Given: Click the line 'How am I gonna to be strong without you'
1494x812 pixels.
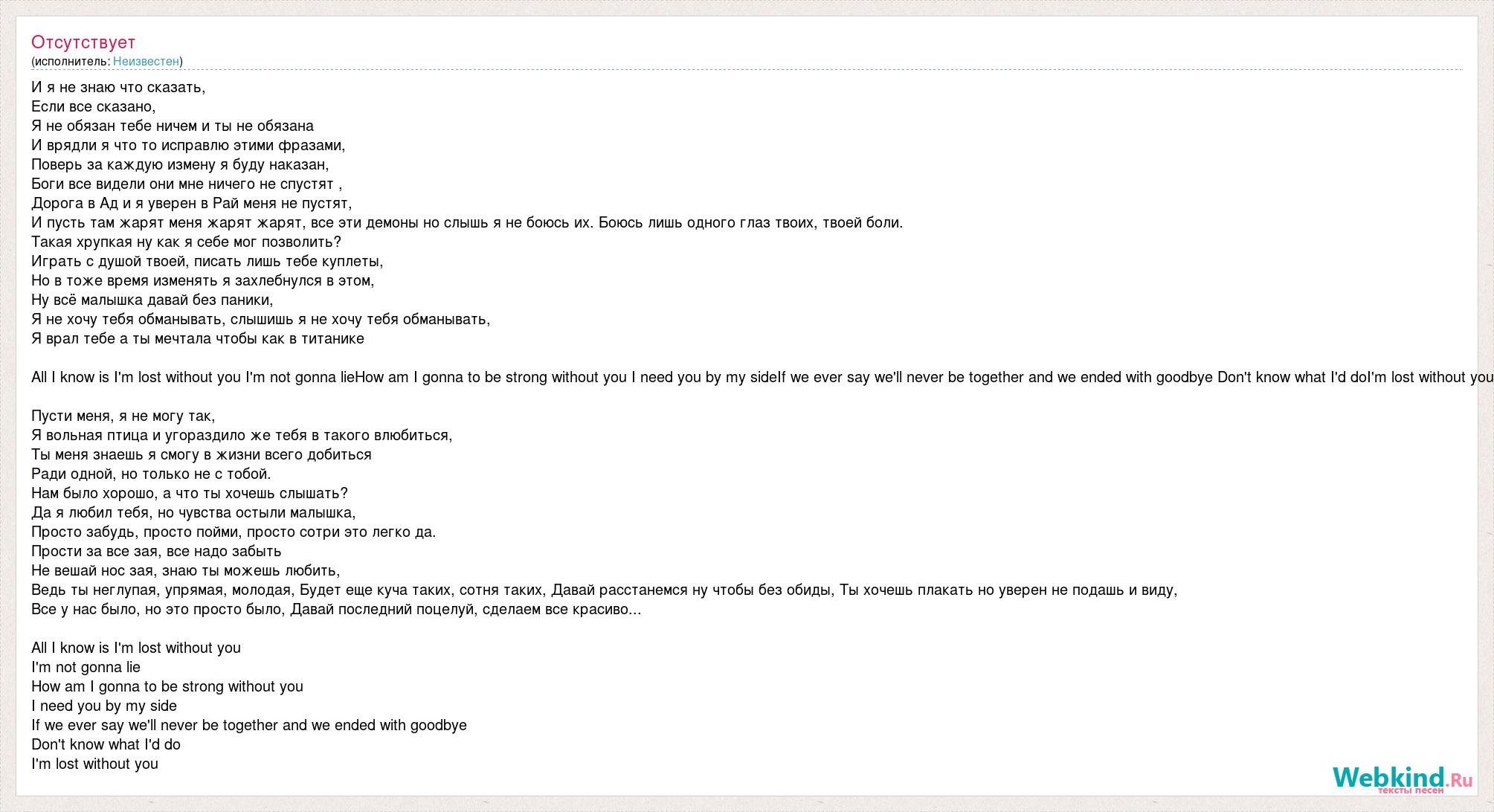Looking at the screenshot, I should [167, 687].
